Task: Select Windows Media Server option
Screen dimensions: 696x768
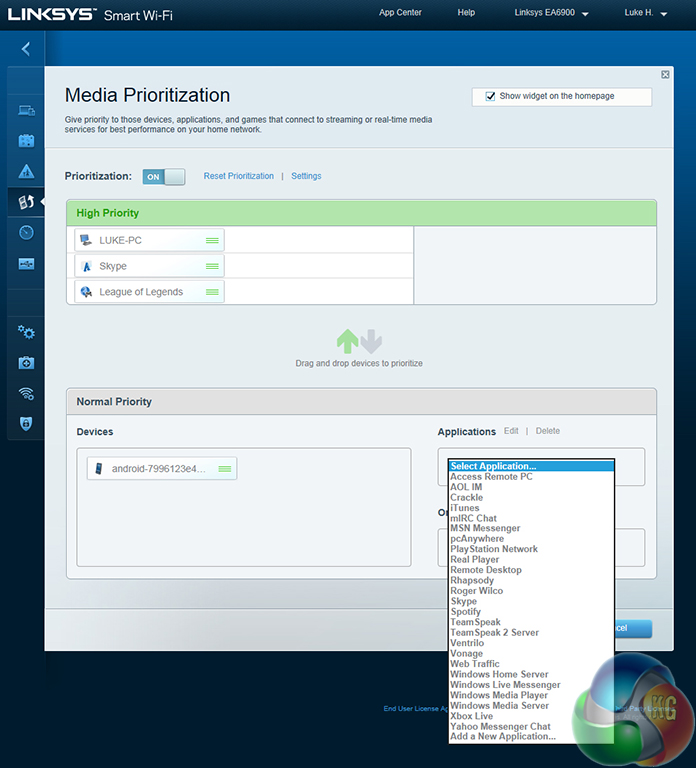Action: (x=531, y=705)
